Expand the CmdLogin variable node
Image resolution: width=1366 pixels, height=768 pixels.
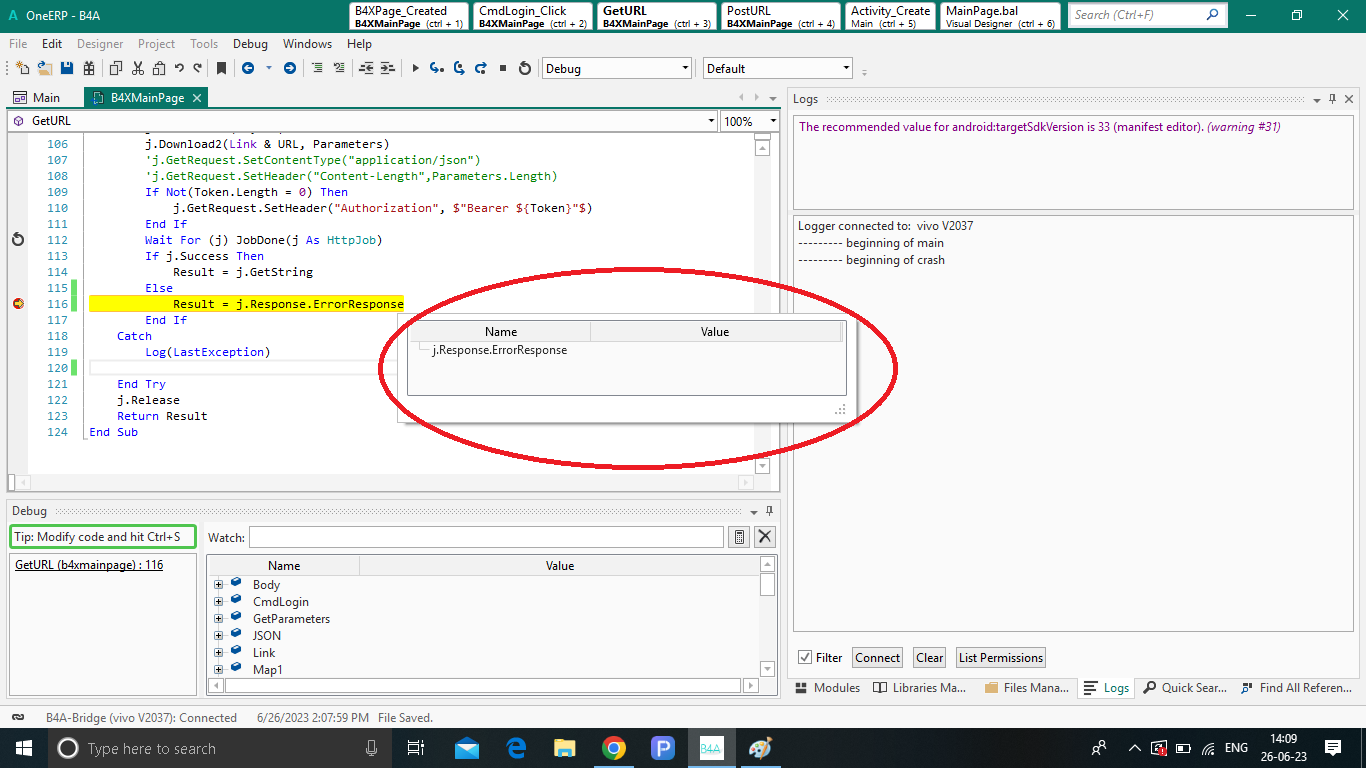pos(218,602)
